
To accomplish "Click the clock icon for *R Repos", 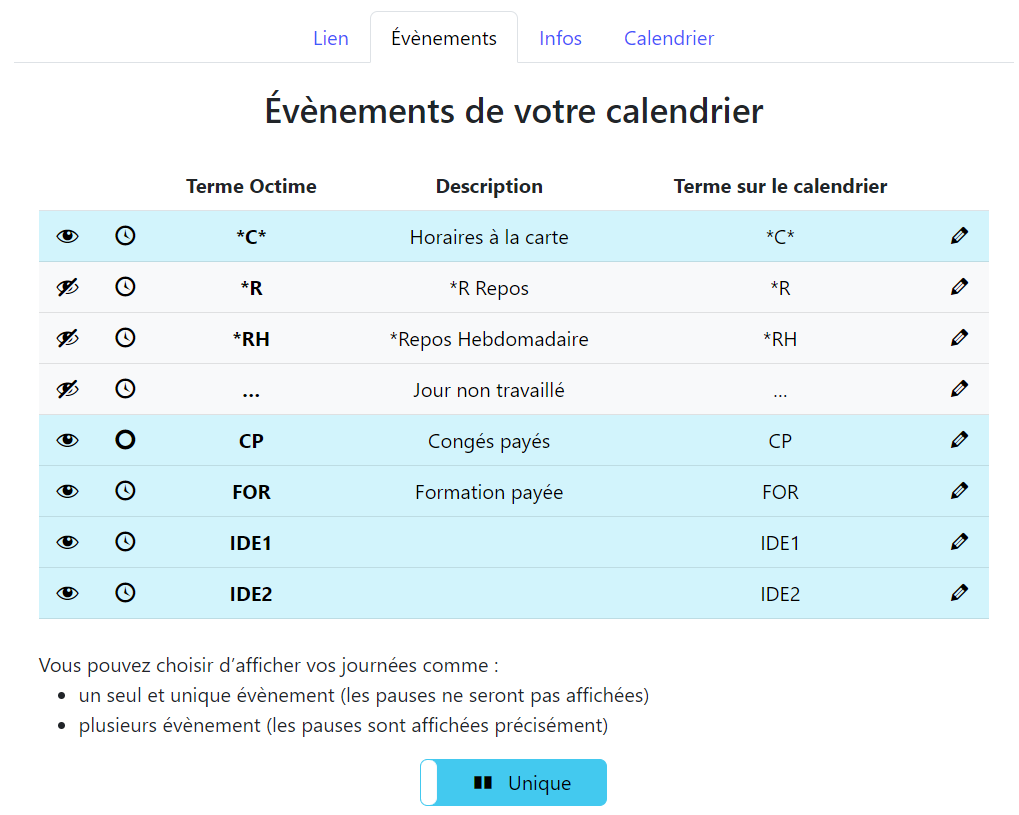I will pyautogui.click(x=125, y=287).
